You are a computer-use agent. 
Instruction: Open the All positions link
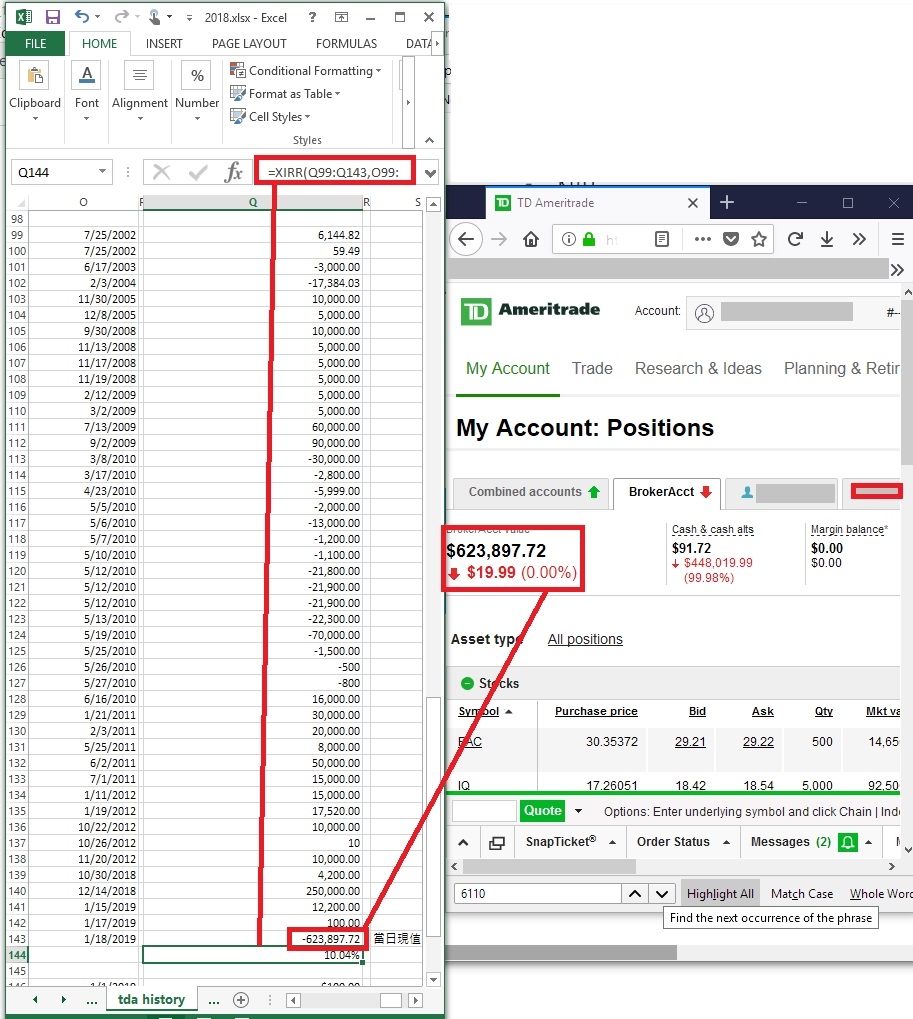[x=585, y=639]
